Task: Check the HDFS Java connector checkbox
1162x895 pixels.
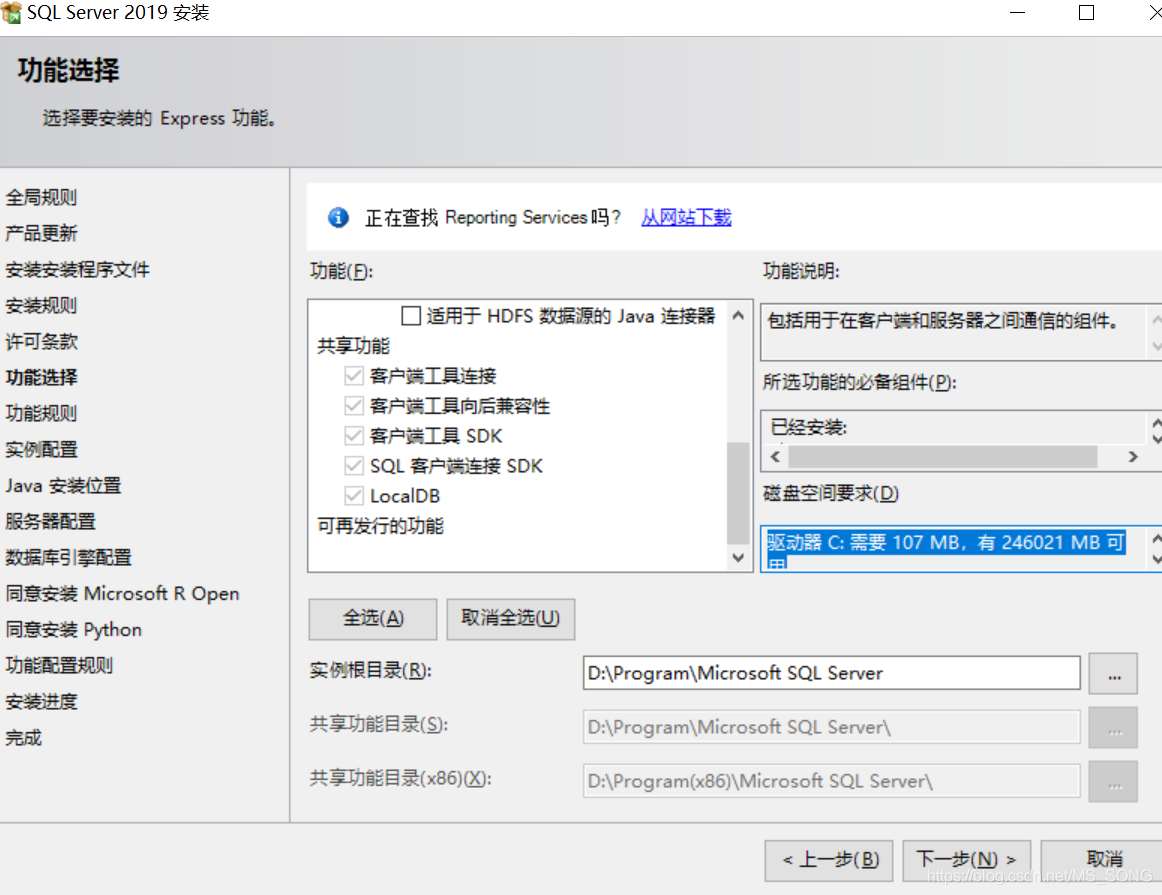Action: pyautogui.click(x=411, y=316)
